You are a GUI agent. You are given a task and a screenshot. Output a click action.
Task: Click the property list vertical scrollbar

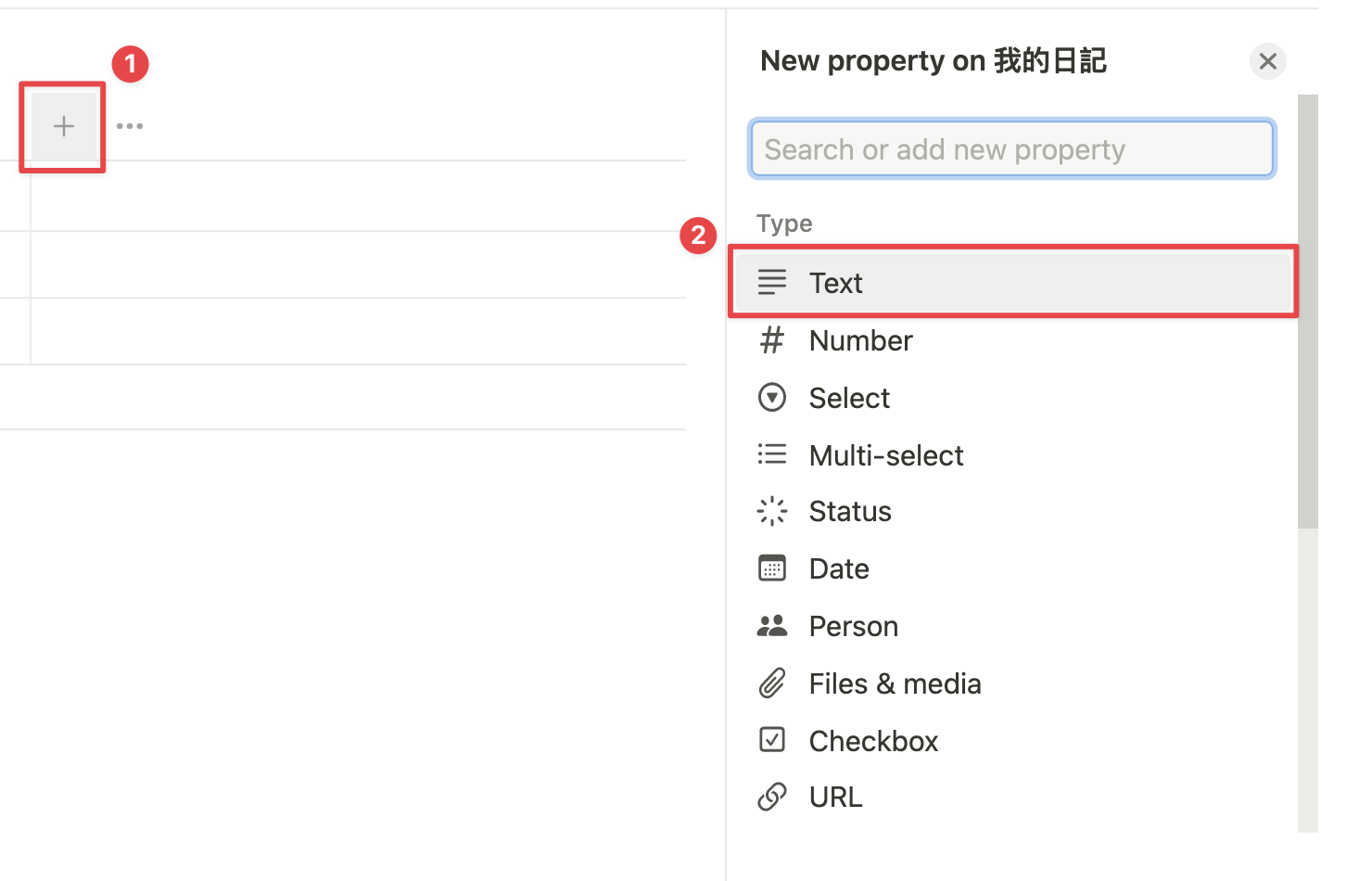coord(1308,312)
